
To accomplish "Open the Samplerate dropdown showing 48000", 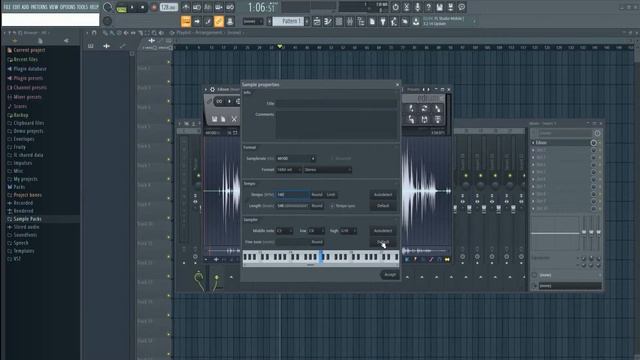I will (x=296, y=158).
